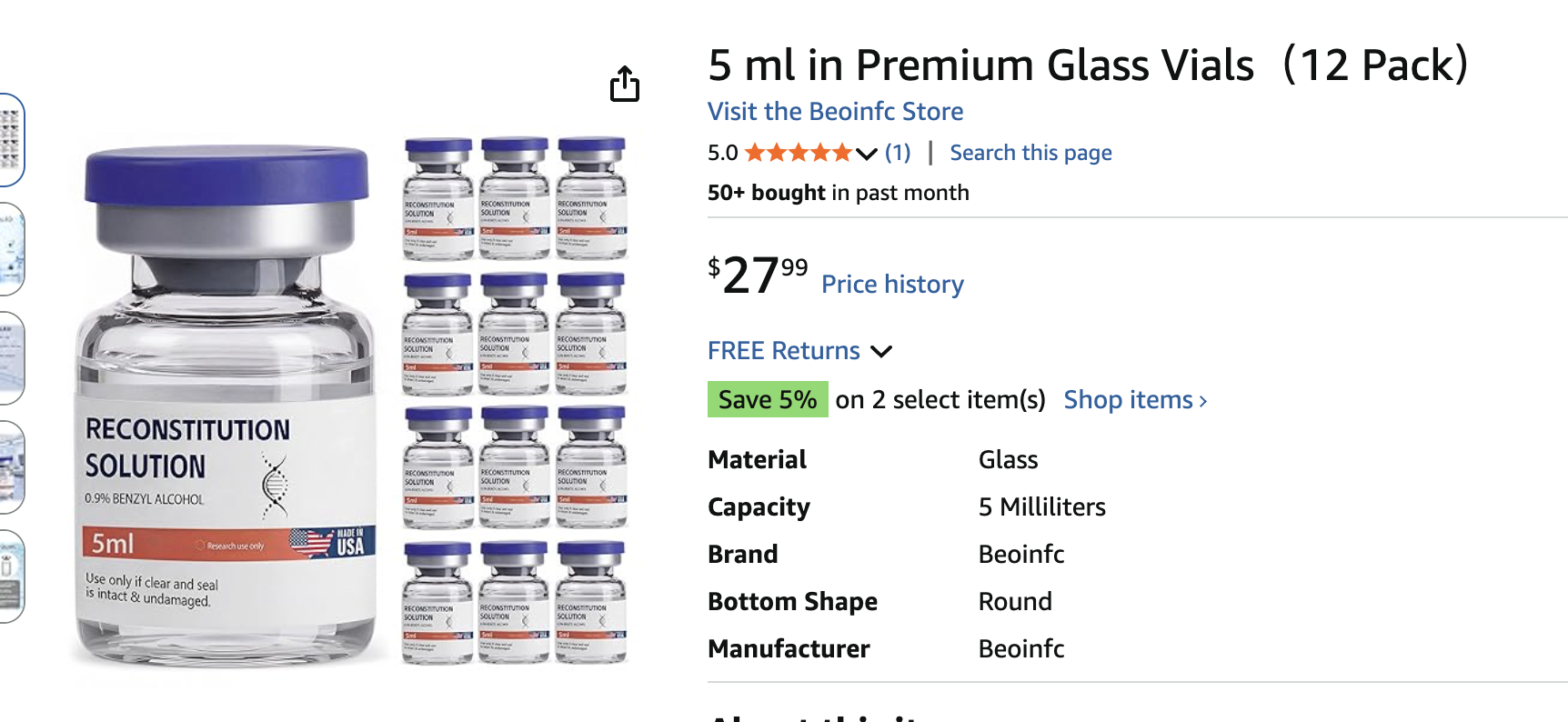Select the third product thumbnail
Viewport: 1568px width, 722px height.
pyautogui.click(x=10, y=357)
